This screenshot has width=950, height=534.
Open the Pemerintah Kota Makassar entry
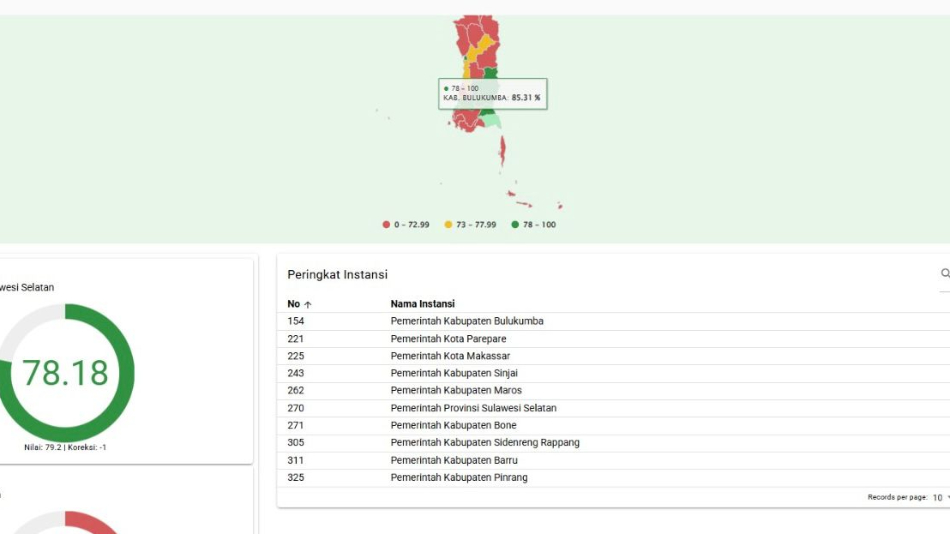click(450, 356)
